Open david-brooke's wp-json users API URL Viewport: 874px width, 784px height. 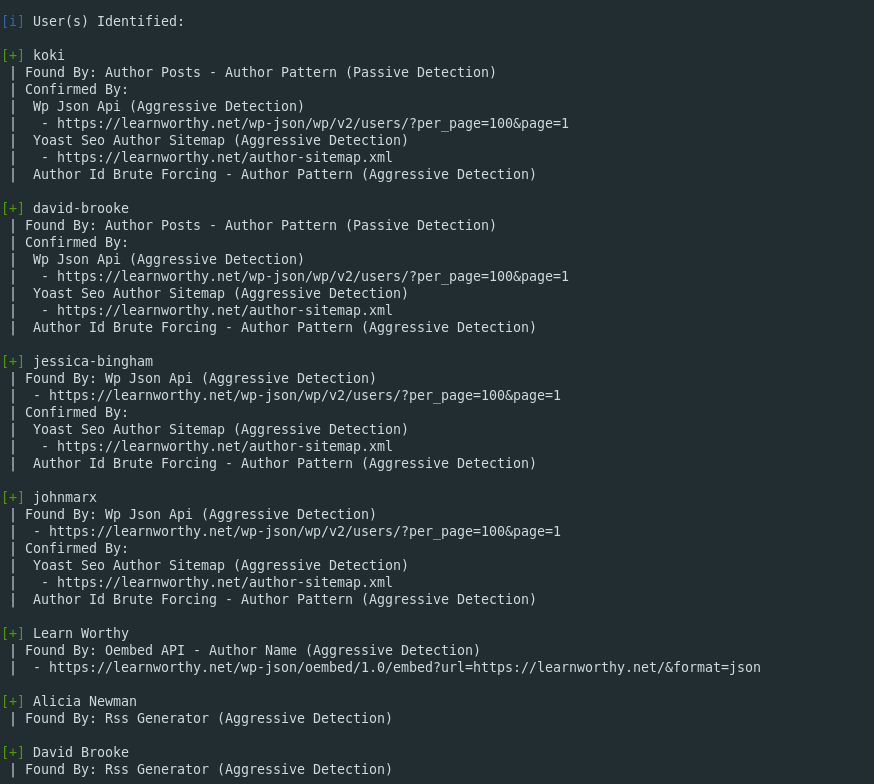[x=313, y=276]
